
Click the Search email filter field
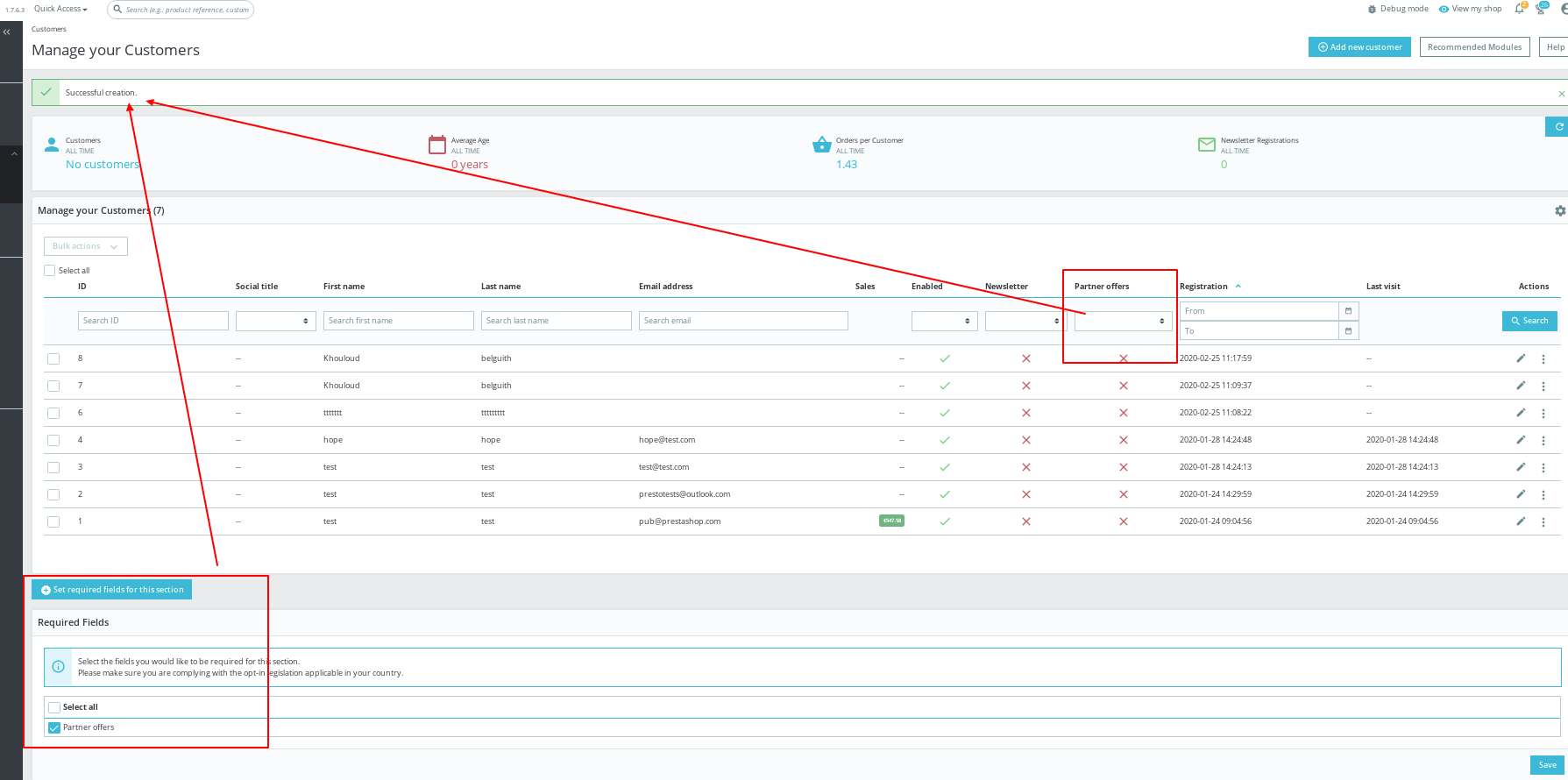743,321
